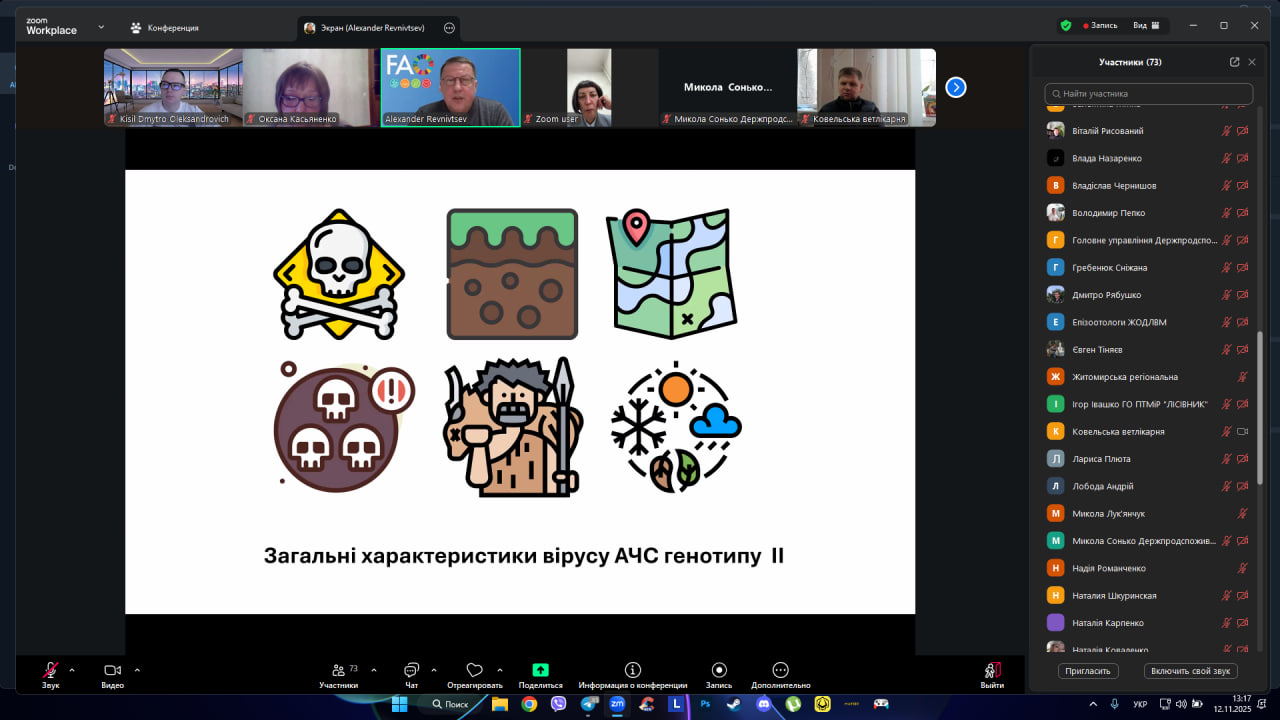The image size is (1280, 720).
Task: Open the More (Дополнительно) options icon
Action: [x=780, y=670]
